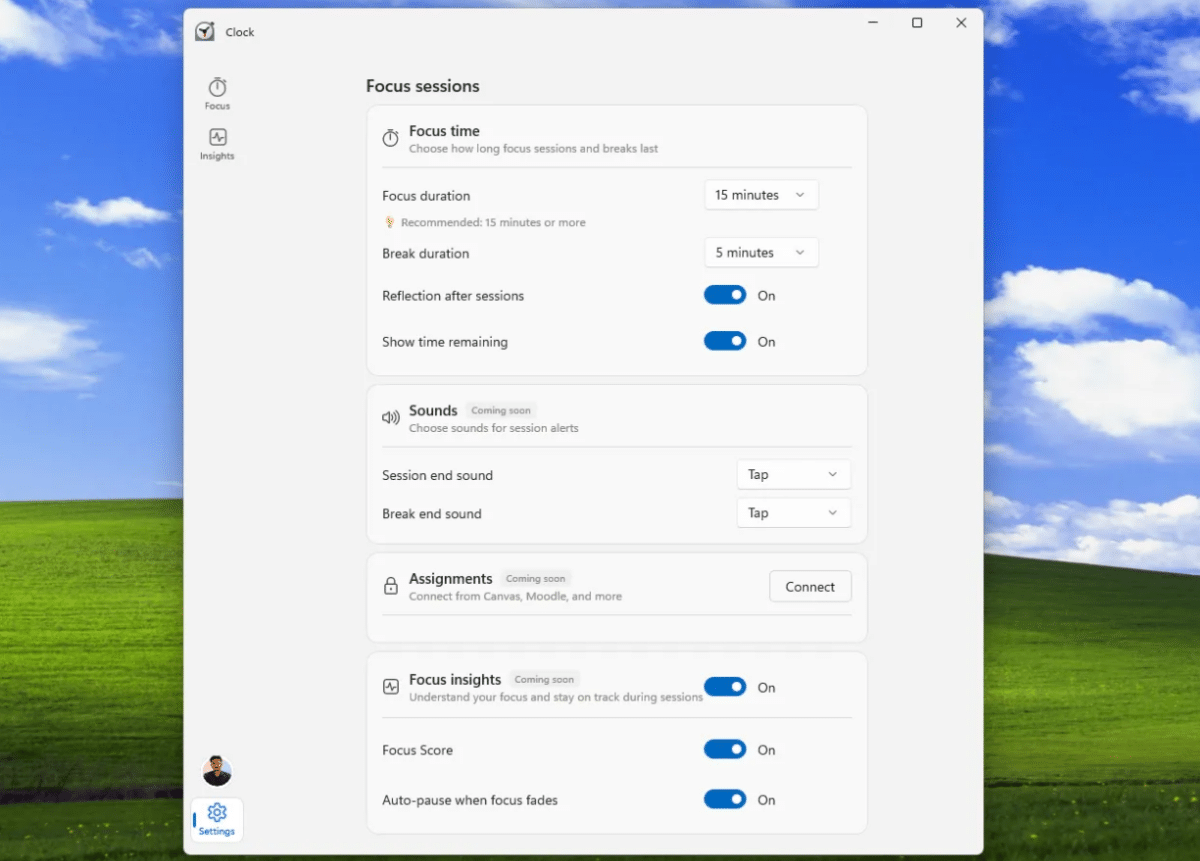Click the Session end sound label
1200x861 pixels.
(x=437, y=476)
